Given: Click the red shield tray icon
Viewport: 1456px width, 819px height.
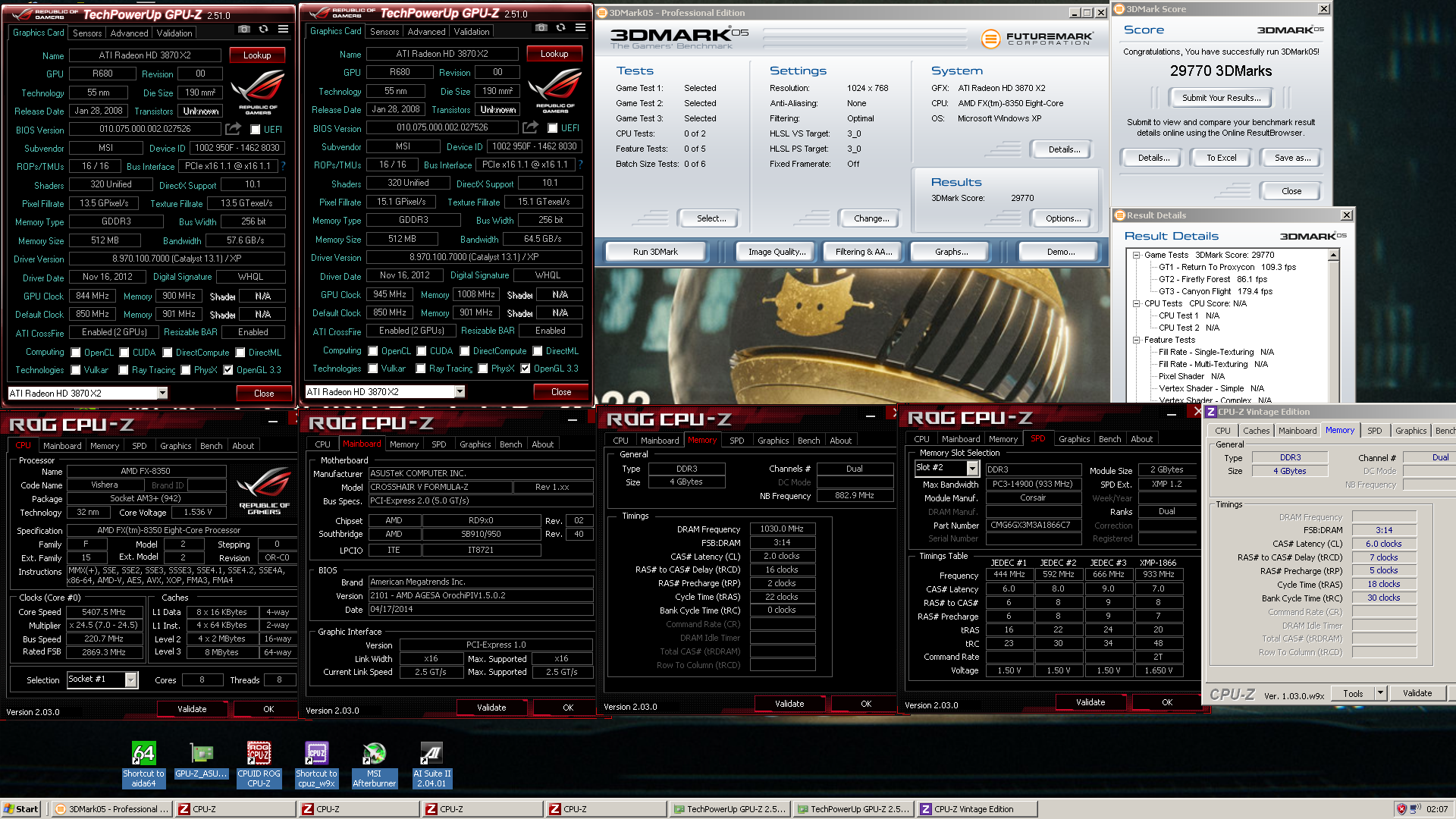Looking at the screenshot, I should click(x=1401, y=809).
